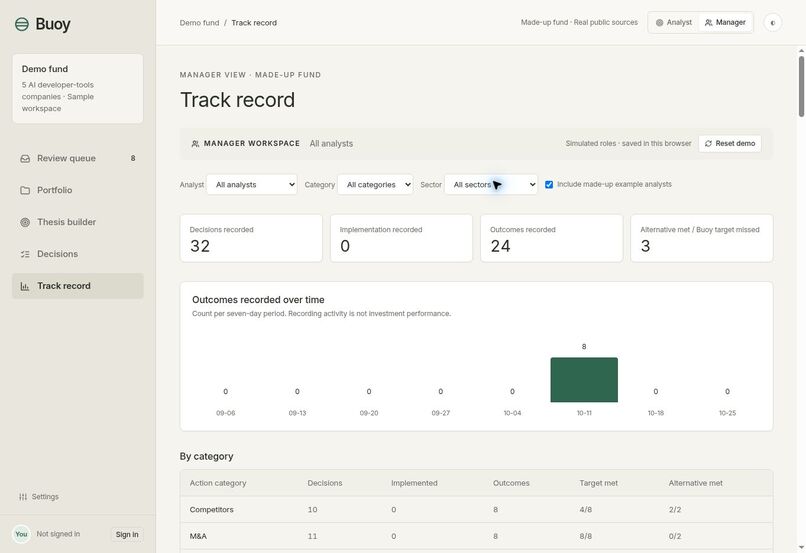Switch to the Analyst role

[674, 23]
